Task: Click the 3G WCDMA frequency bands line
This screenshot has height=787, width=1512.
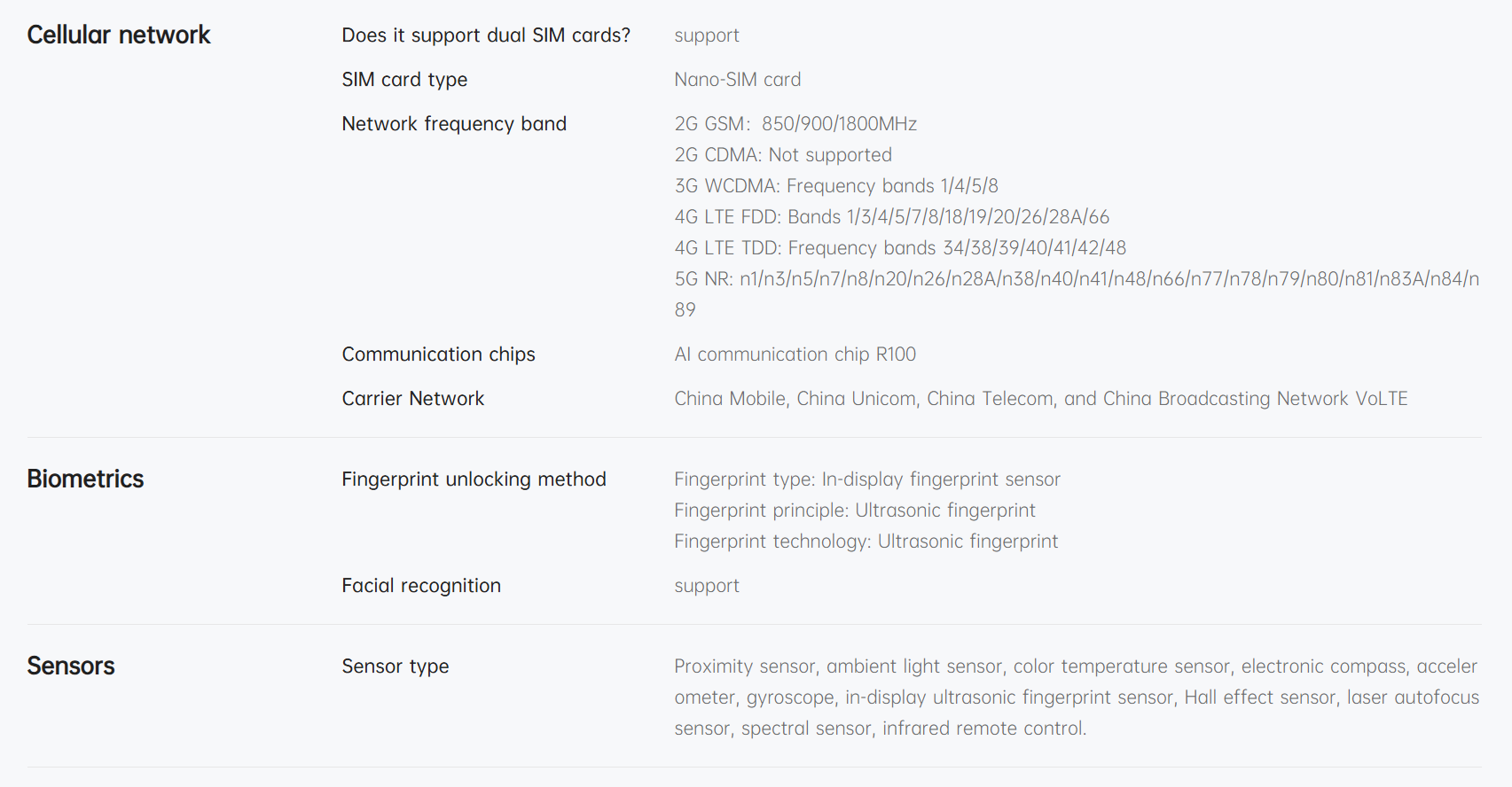Action: [836, 186]
